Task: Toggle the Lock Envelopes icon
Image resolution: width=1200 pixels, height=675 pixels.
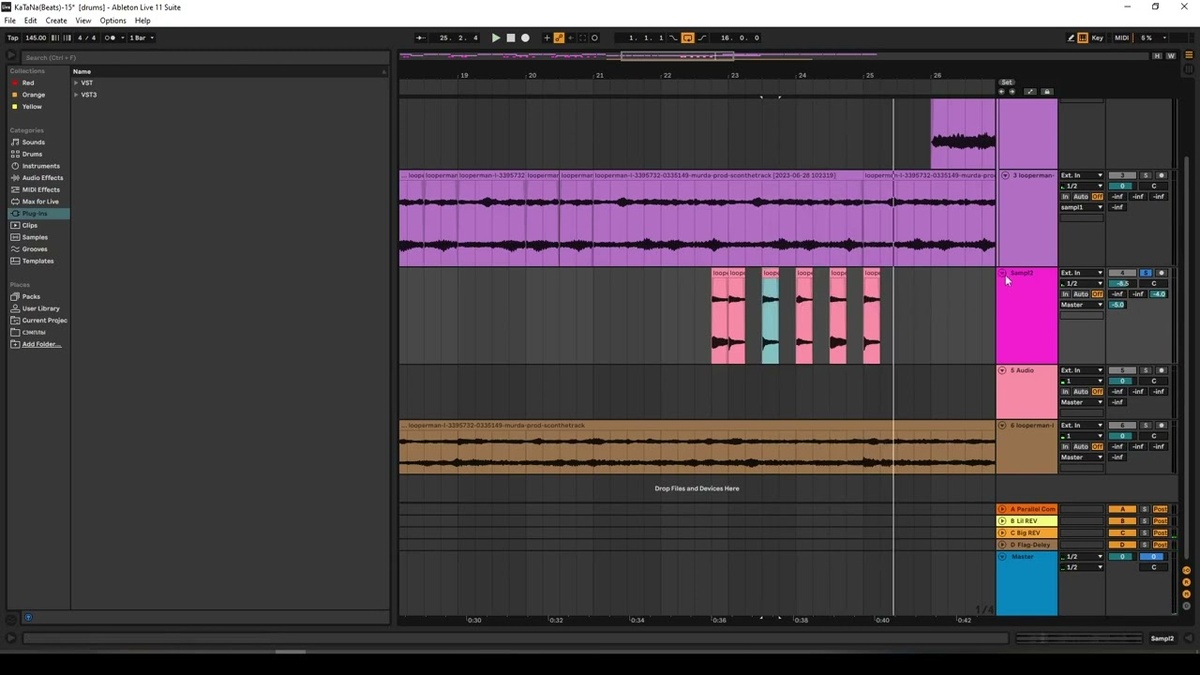Action: pyautogui.click(x=1047, y=91)
